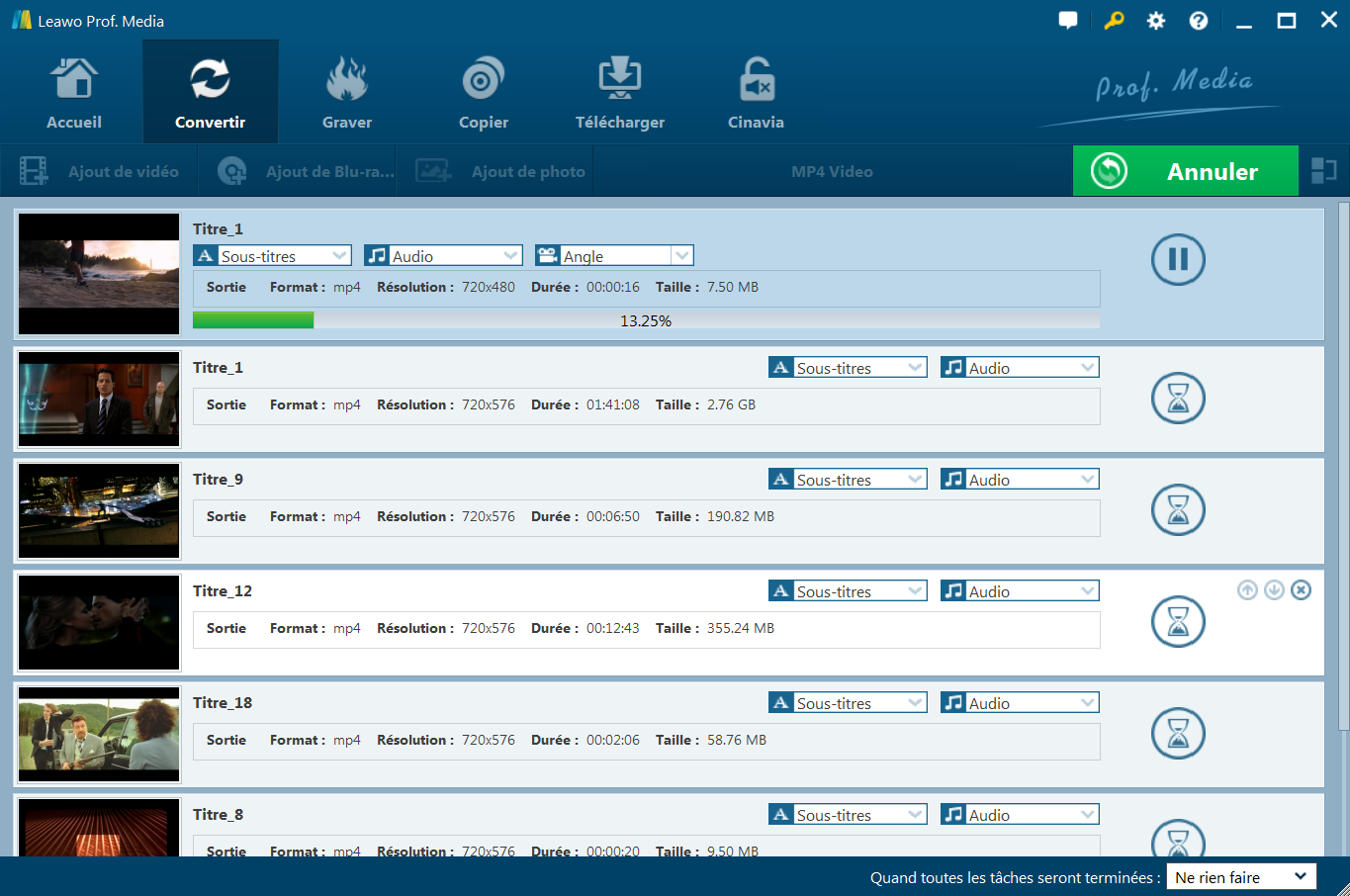Open the help question mark icon

click(1199, 21)
